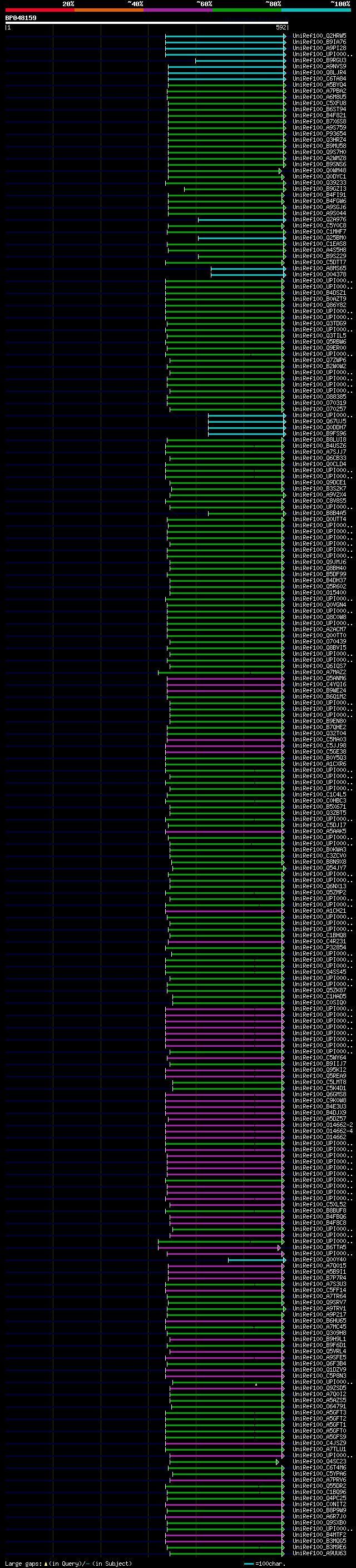Select hit UniRef100_Q6GMS8

coord(319,1095)
